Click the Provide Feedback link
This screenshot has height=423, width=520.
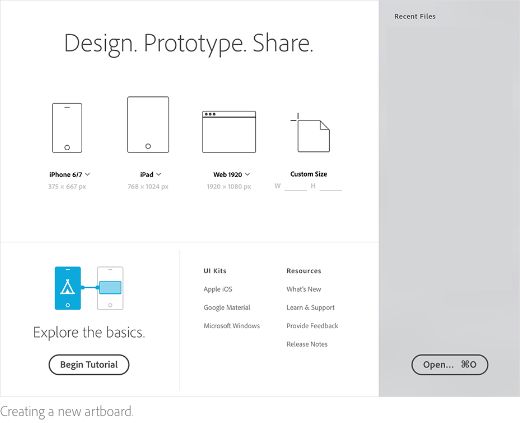(x=312, y=326)
